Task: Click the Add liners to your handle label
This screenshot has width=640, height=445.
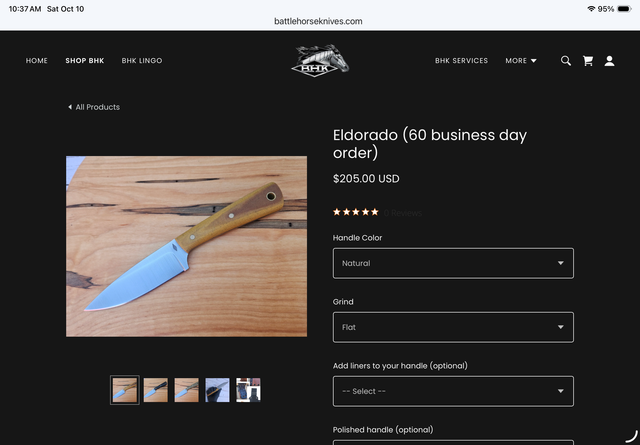Action: point(400,366)
